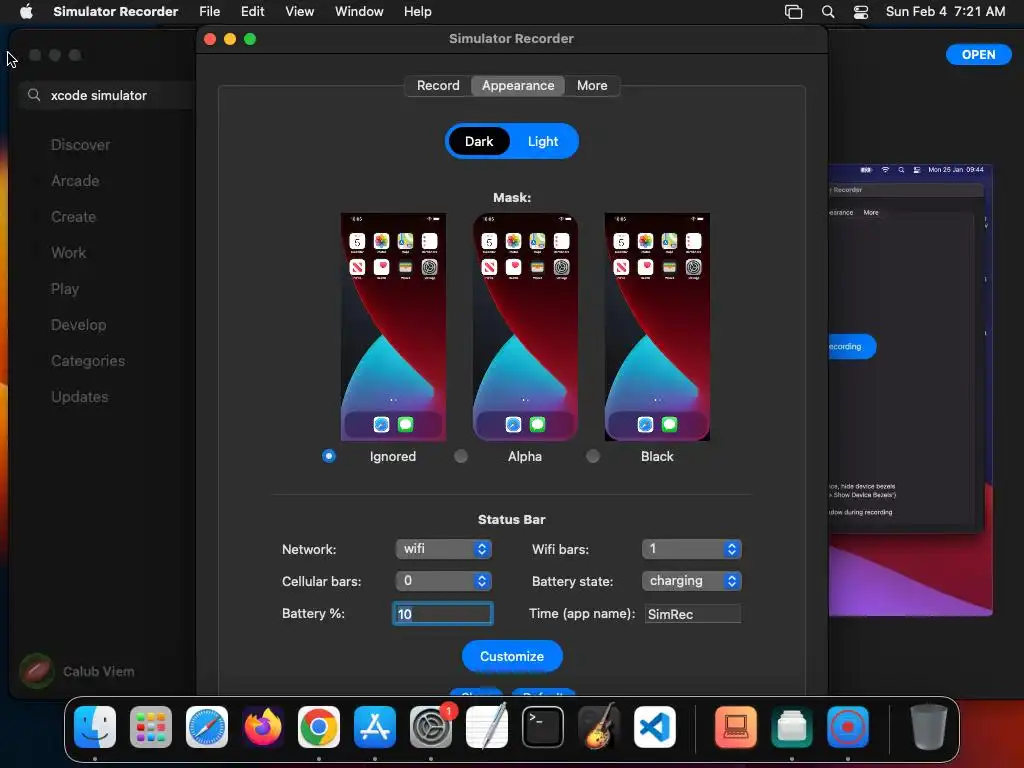1024x768 pixels.
Task: Open the Network dropdown
Action: [443, 549]
